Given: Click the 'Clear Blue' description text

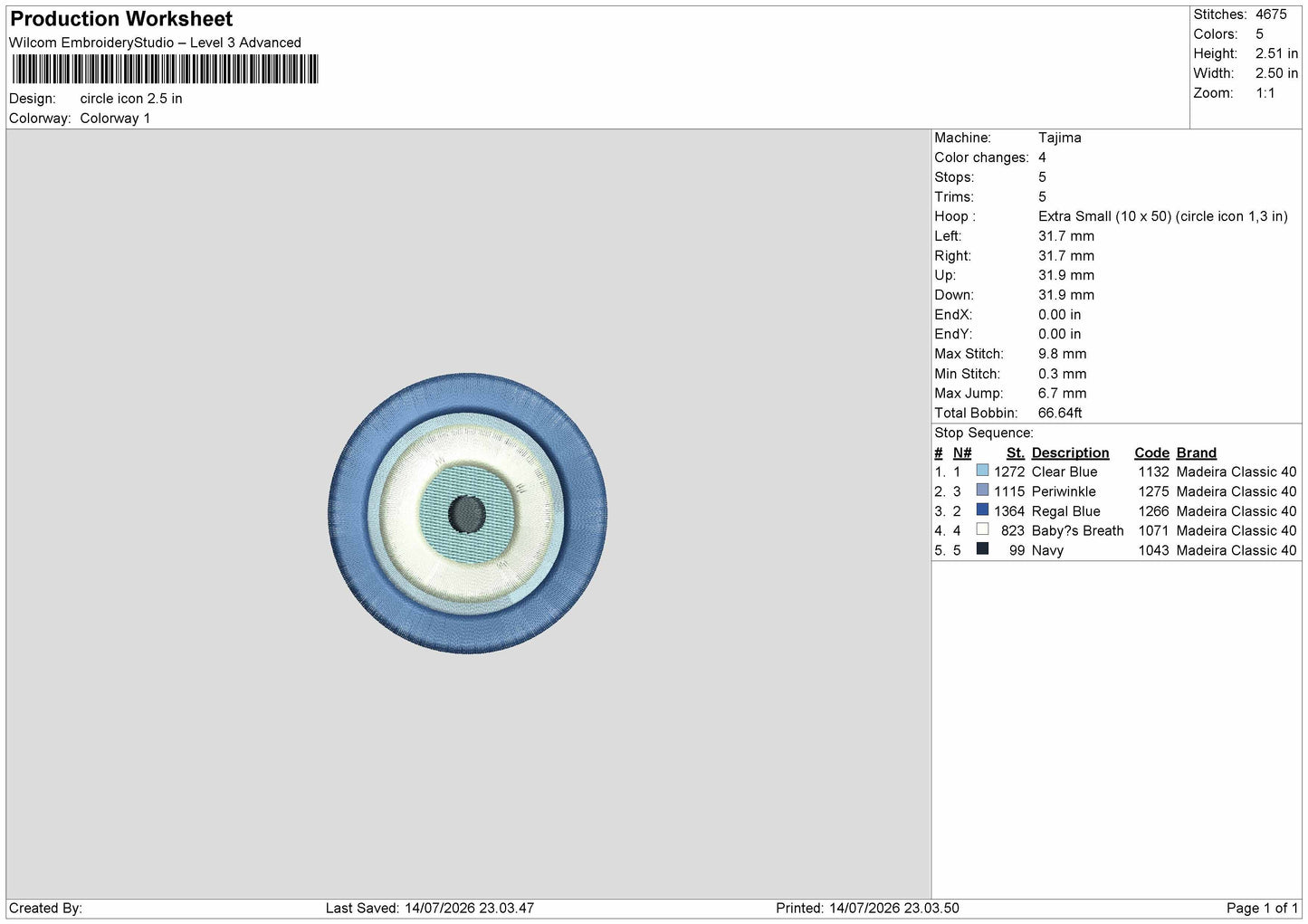Looking at the screenshot, I should point(1065,472).
